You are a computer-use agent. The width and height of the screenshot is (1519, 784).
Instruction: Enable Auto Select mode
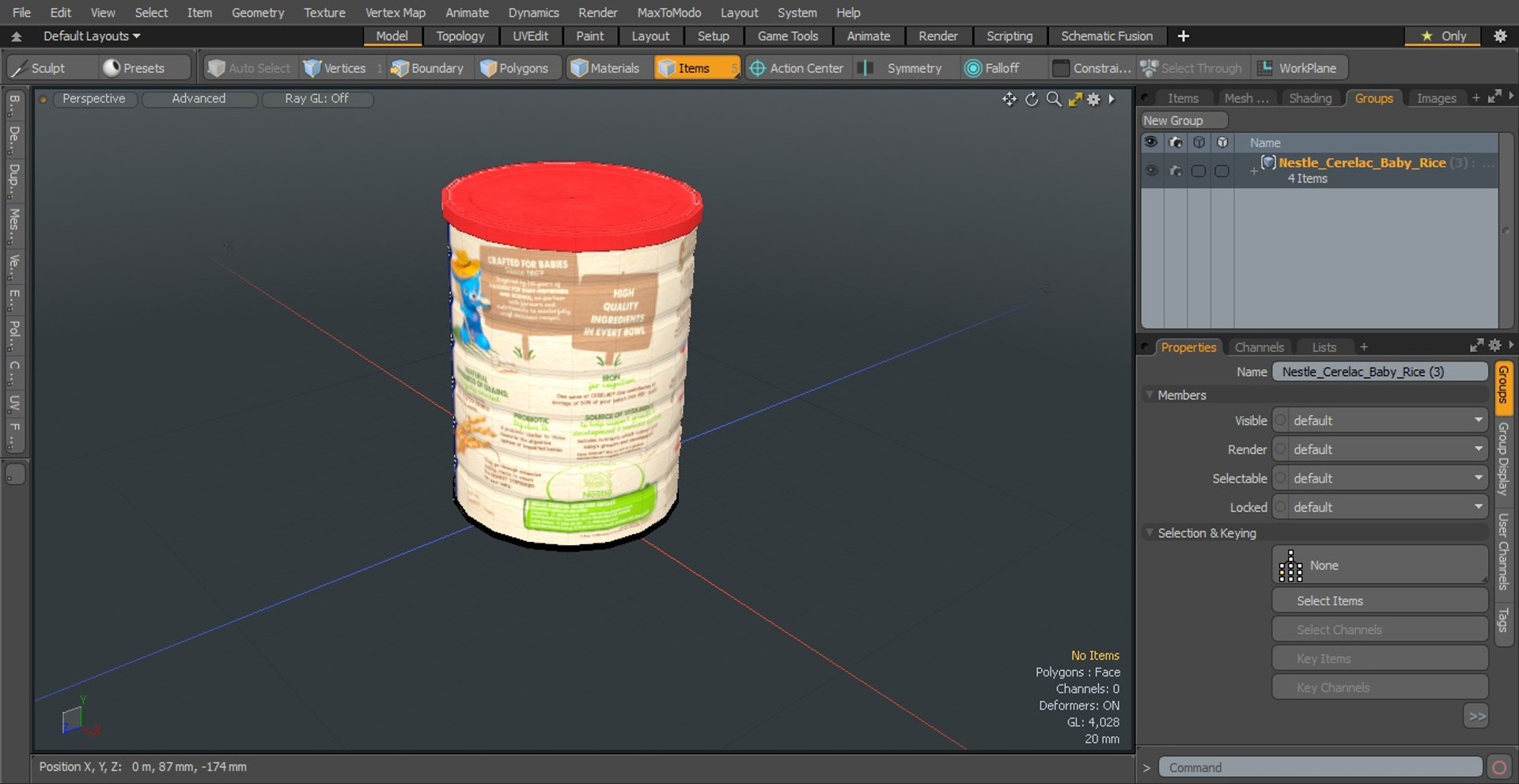[250, 68]
